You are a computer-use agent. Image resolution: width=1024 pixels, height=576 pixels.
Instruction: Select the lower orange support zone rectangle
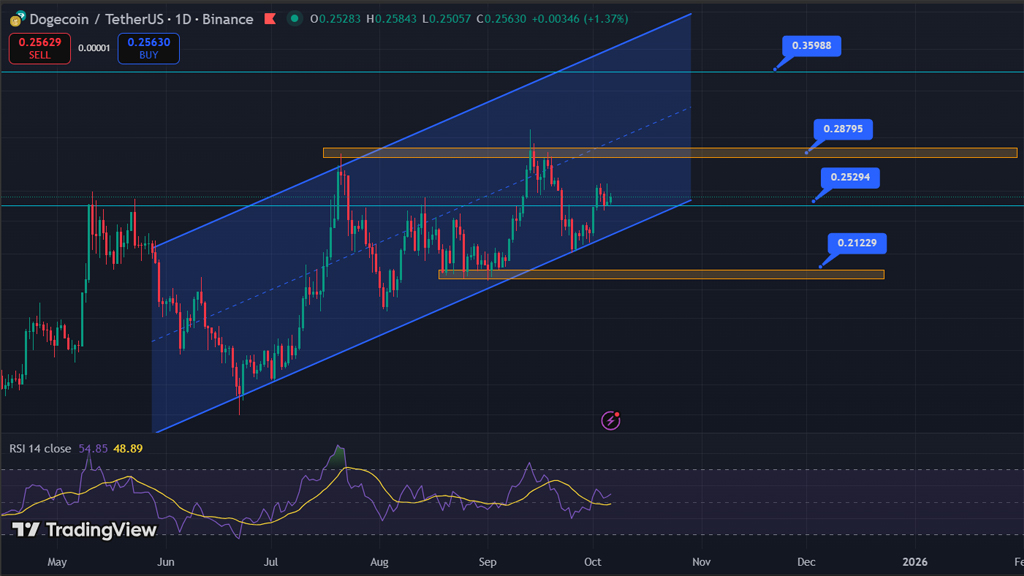(661, 274)
